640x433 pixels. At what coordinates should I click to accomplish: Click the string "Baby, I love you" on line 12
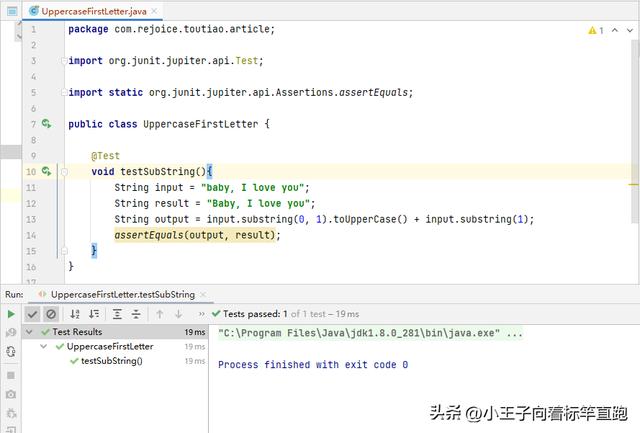(x=258, y=203)
